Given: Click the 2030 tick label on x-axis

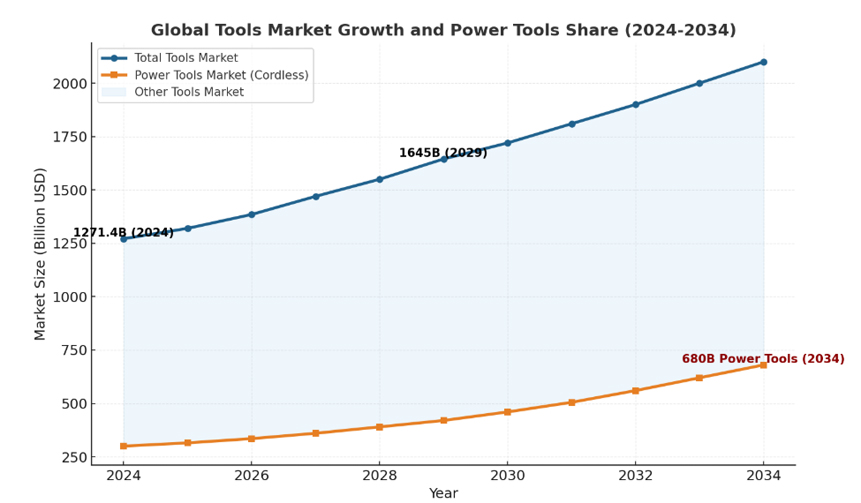Looking at the screenshot, I should click(x=507, y=475).
